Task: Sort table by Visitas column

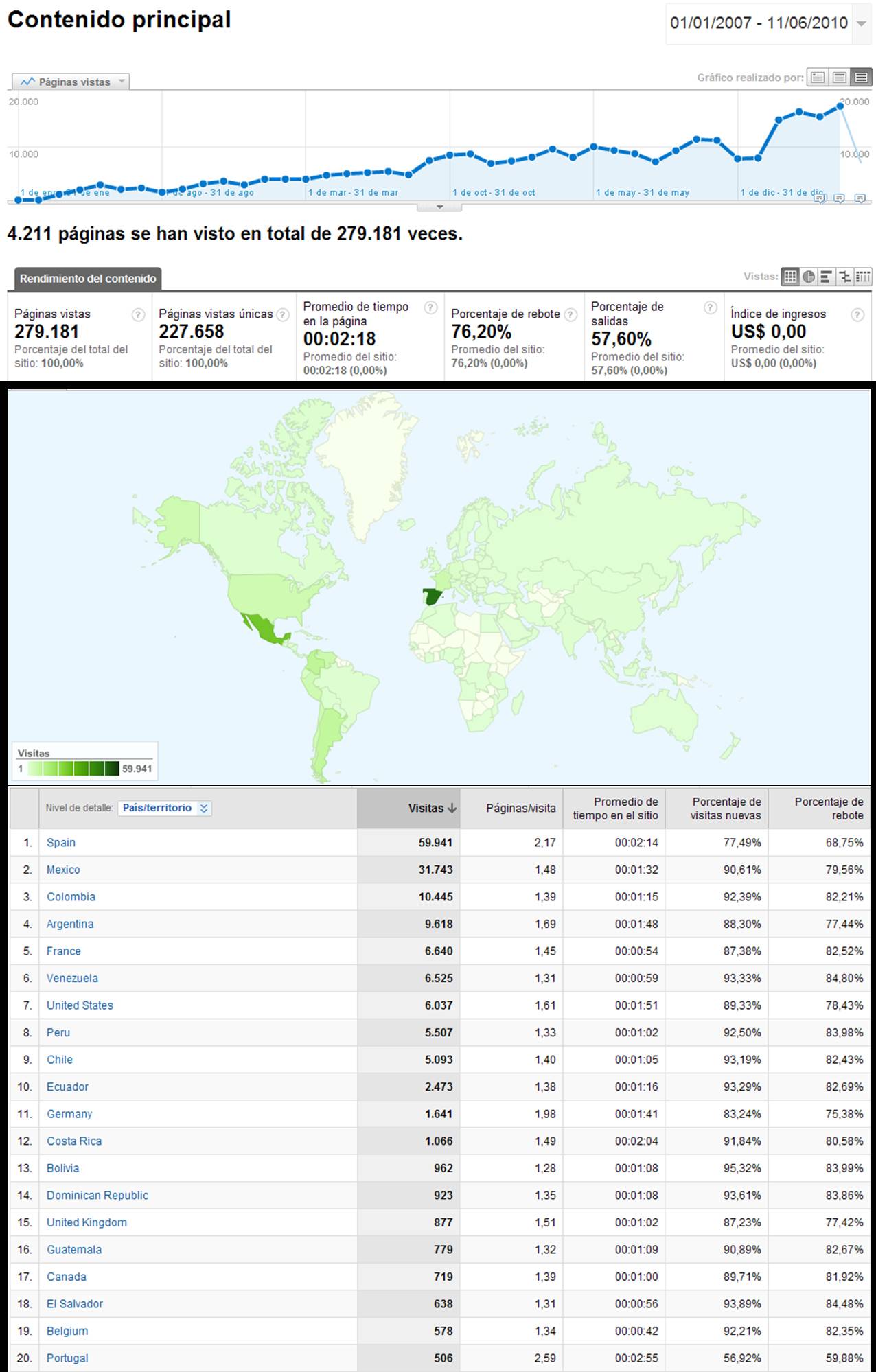Action: click(x=408, y=808)
